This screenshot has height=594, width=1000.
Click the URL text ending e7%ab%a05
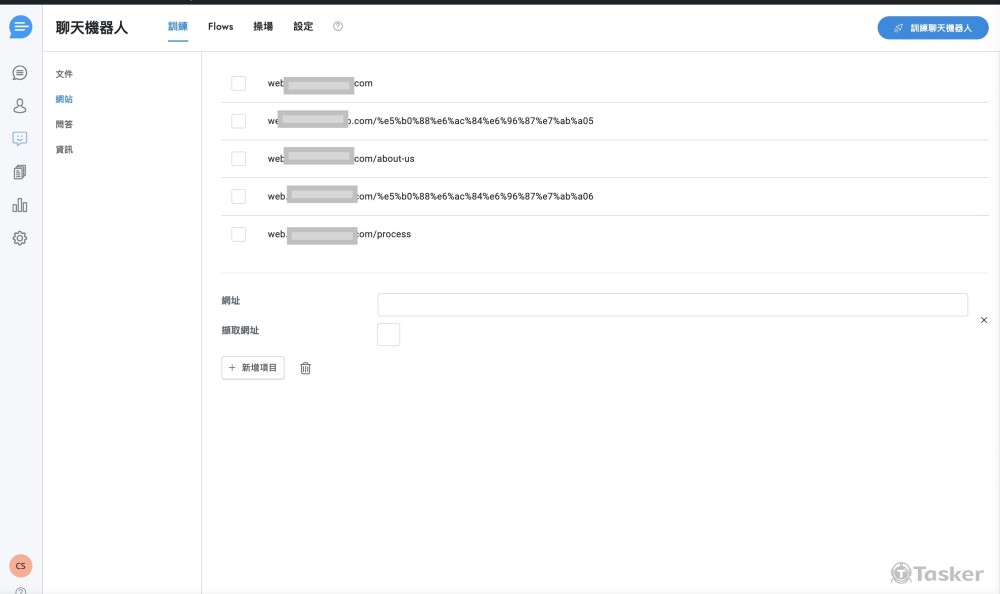[x=430, y=121]
